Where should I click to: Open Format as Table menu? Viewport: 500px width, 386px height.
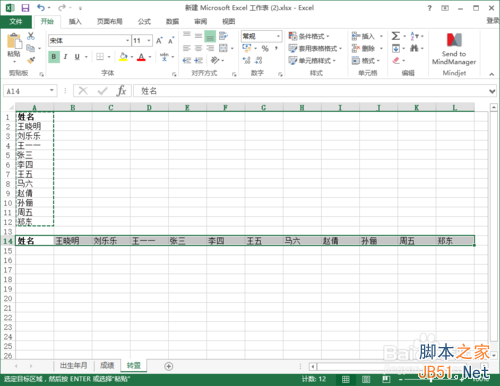pos(315,48)
